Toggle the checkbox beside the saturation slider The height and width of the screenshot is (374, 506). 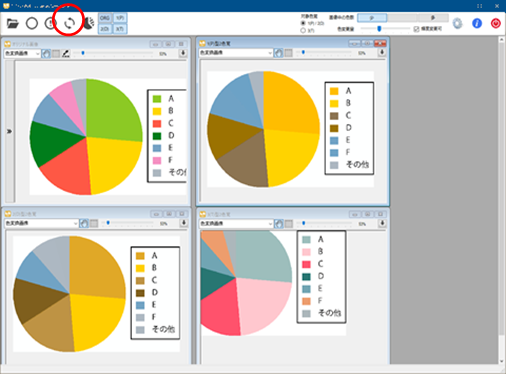[416, 29]
